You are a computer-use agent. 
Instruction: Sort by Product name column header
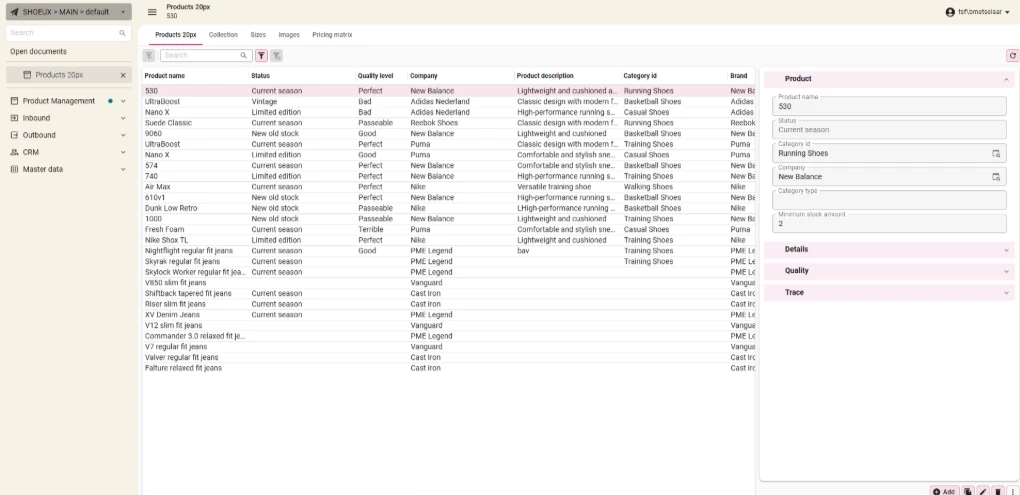165,76
